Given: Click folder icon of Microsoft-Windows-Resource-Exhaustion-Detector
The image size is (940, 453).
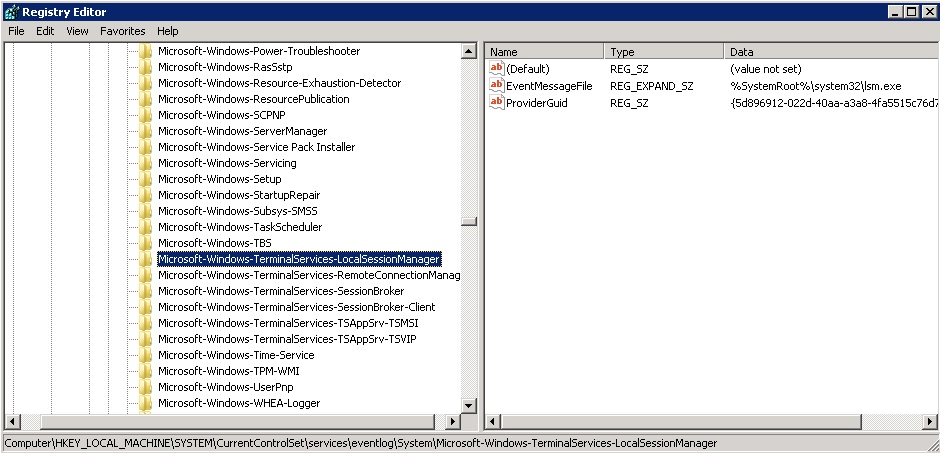Looking at the screenshot, I should 145,83.
